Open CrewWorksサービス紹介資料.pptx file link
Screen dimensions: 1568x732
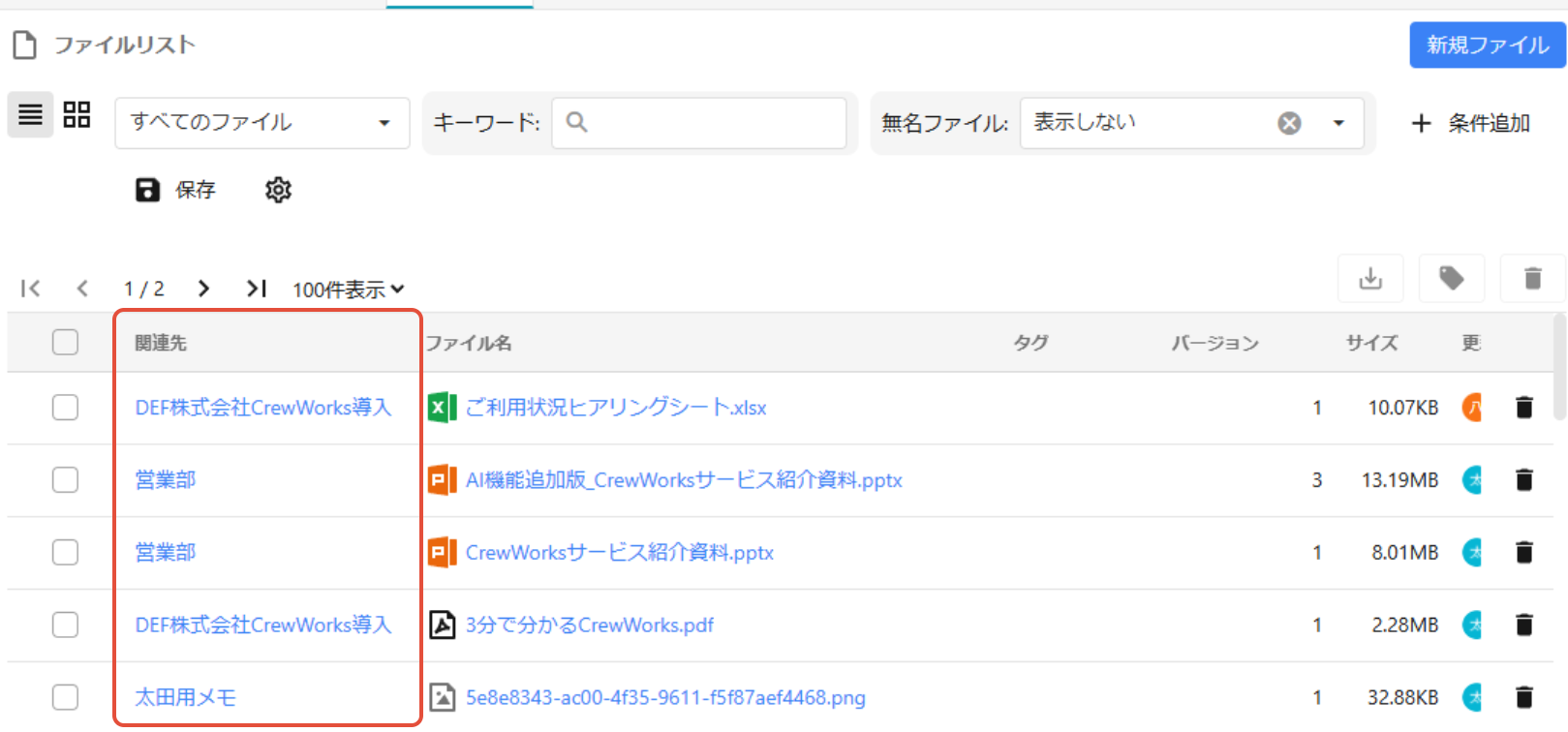pos(620,553)
